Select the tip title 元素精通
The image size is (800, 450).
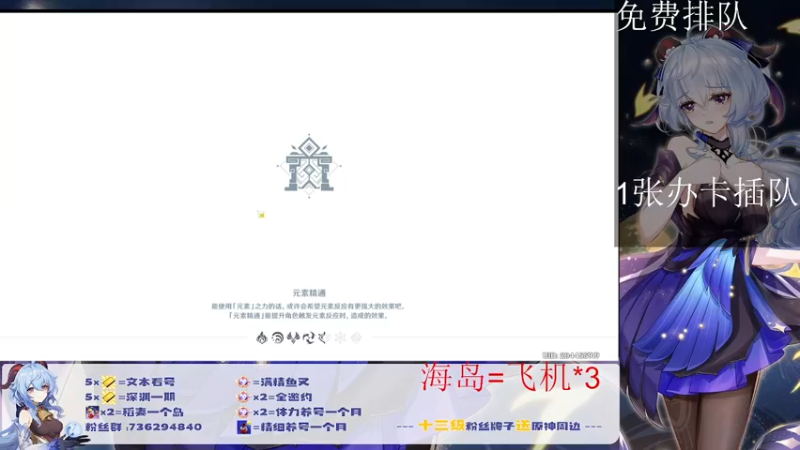pos(309,293)
